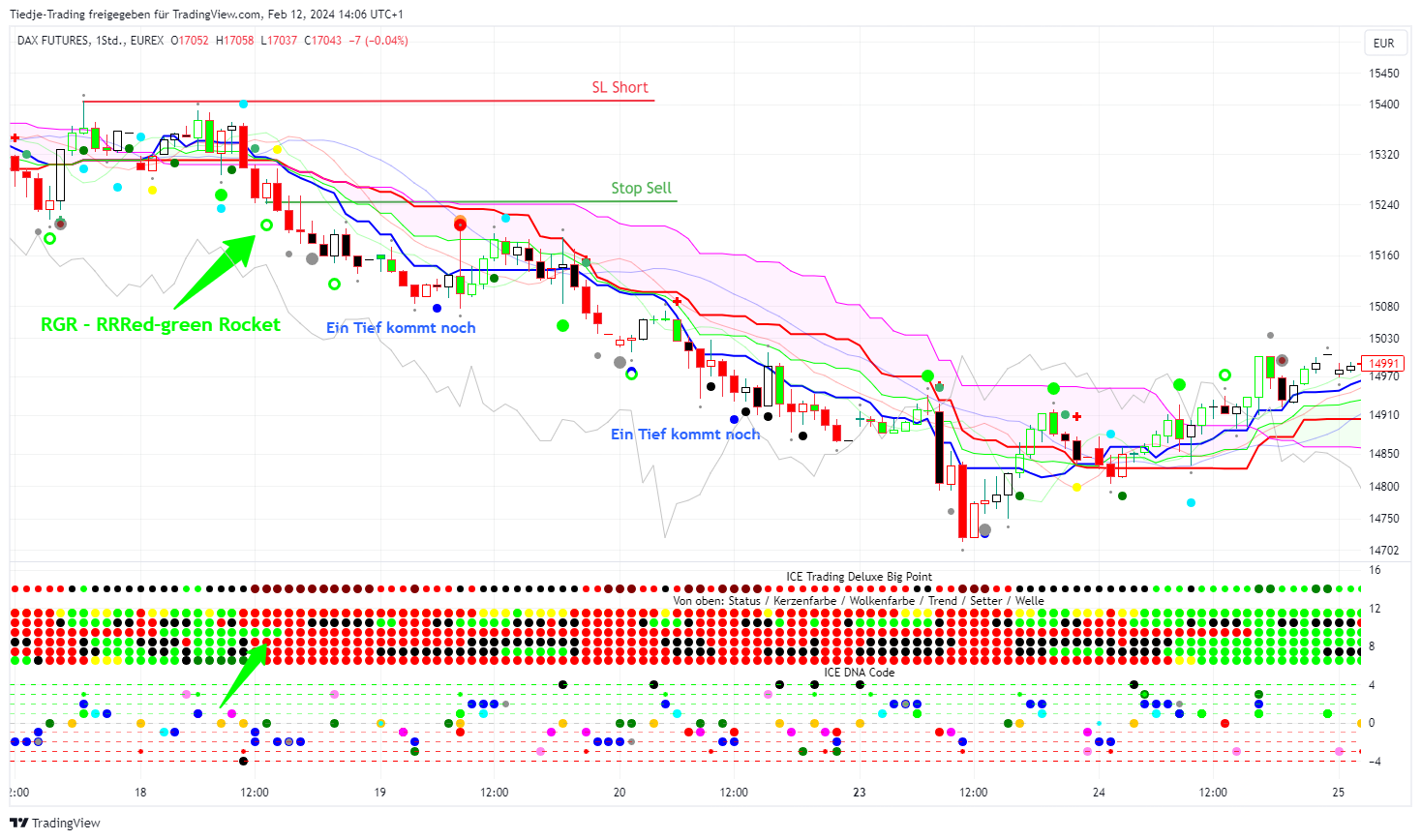The height and width of the screenshot is (840, 1421).
Task: Click 15400 on the price axis
Action: (1384, 104)
